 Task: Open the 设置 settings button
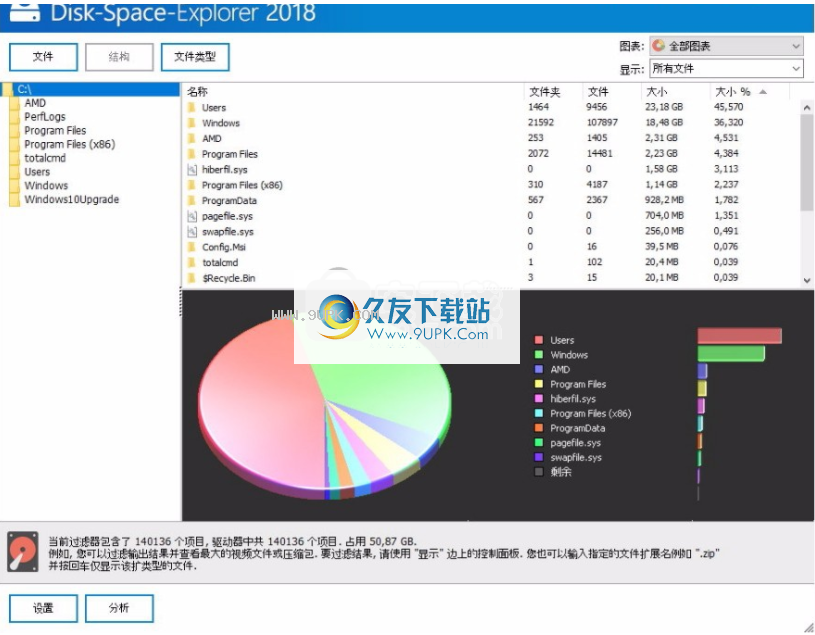[x=43, y=608]
